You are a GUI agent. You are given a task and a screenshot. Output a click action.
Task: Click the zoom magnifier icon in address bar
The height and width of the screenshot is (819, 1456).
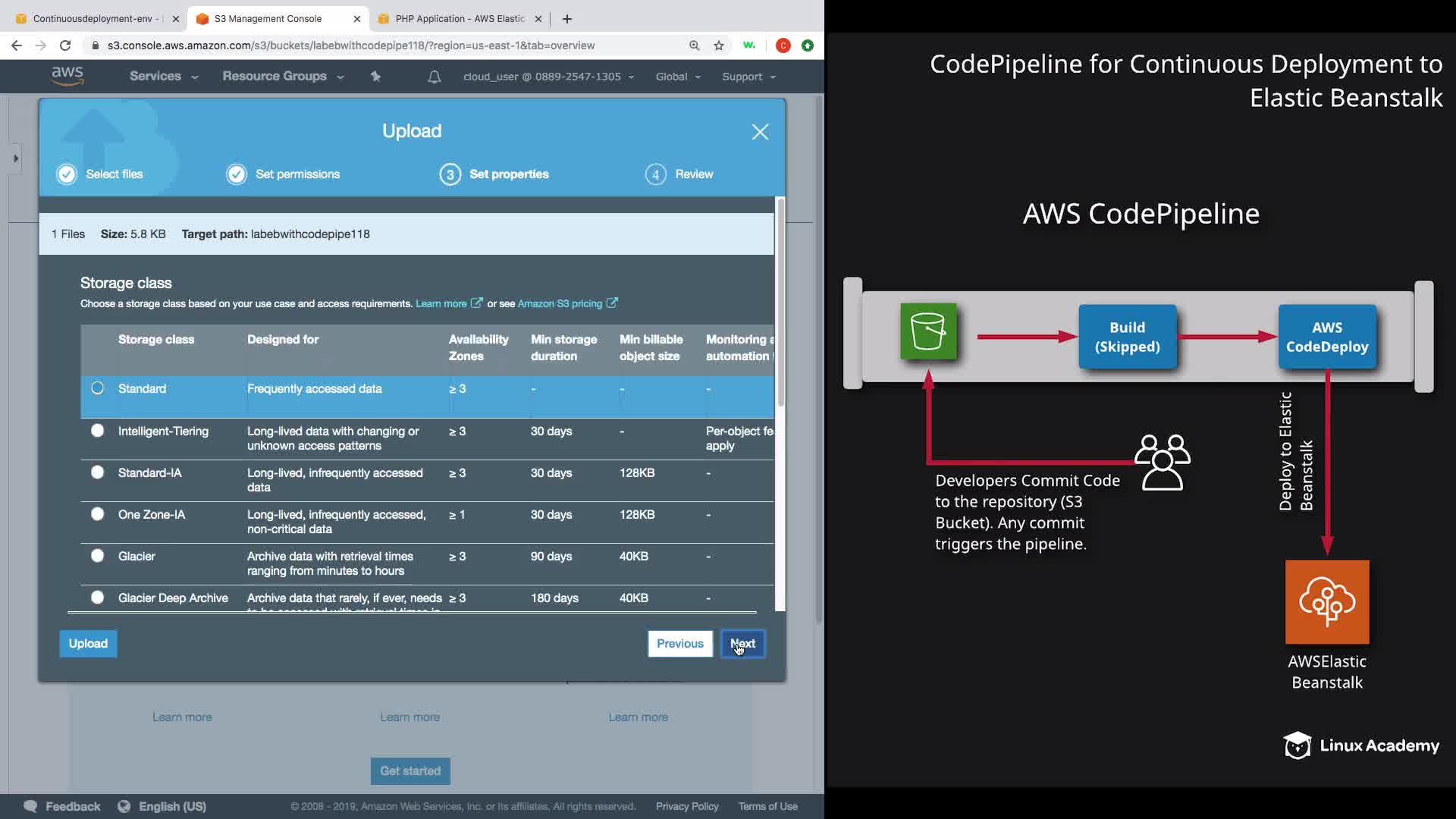click(694, 45)
